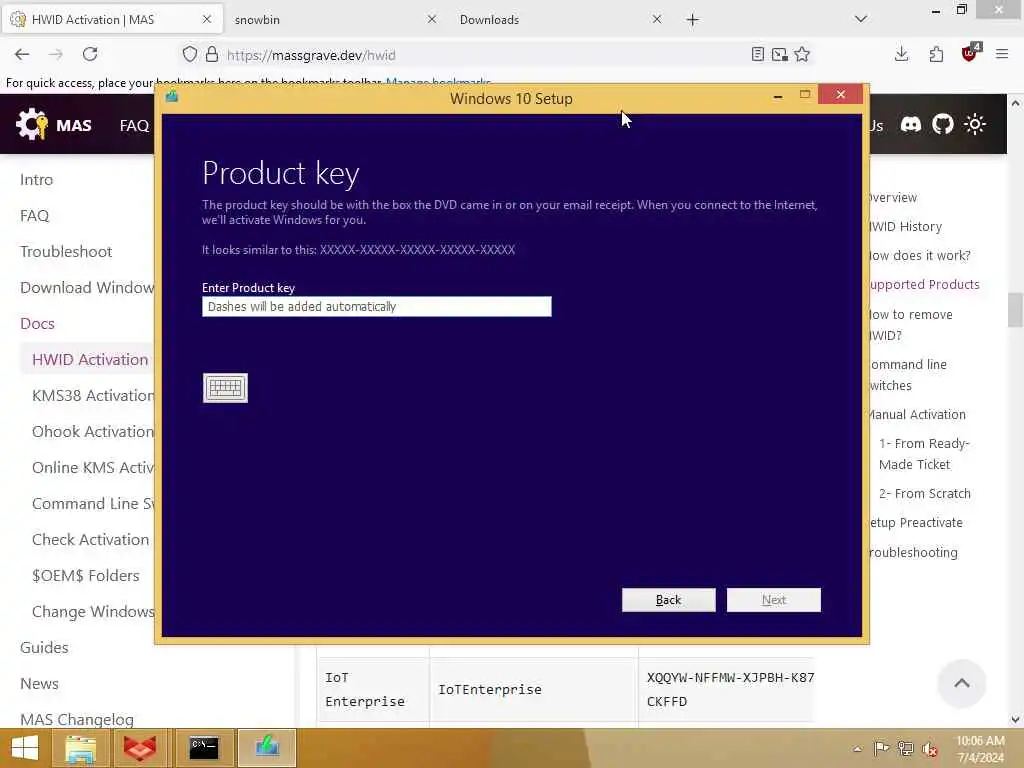Open the uBlock Origin extension icon

click(970, 54)
